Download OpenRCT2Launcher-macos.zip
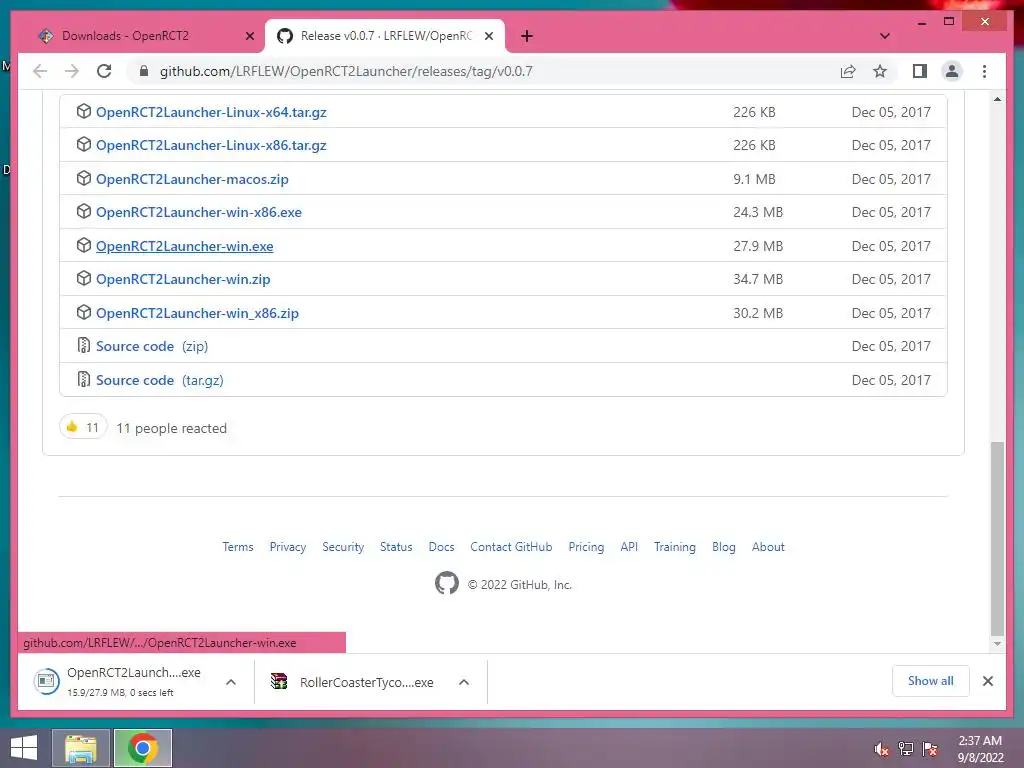 192,179
